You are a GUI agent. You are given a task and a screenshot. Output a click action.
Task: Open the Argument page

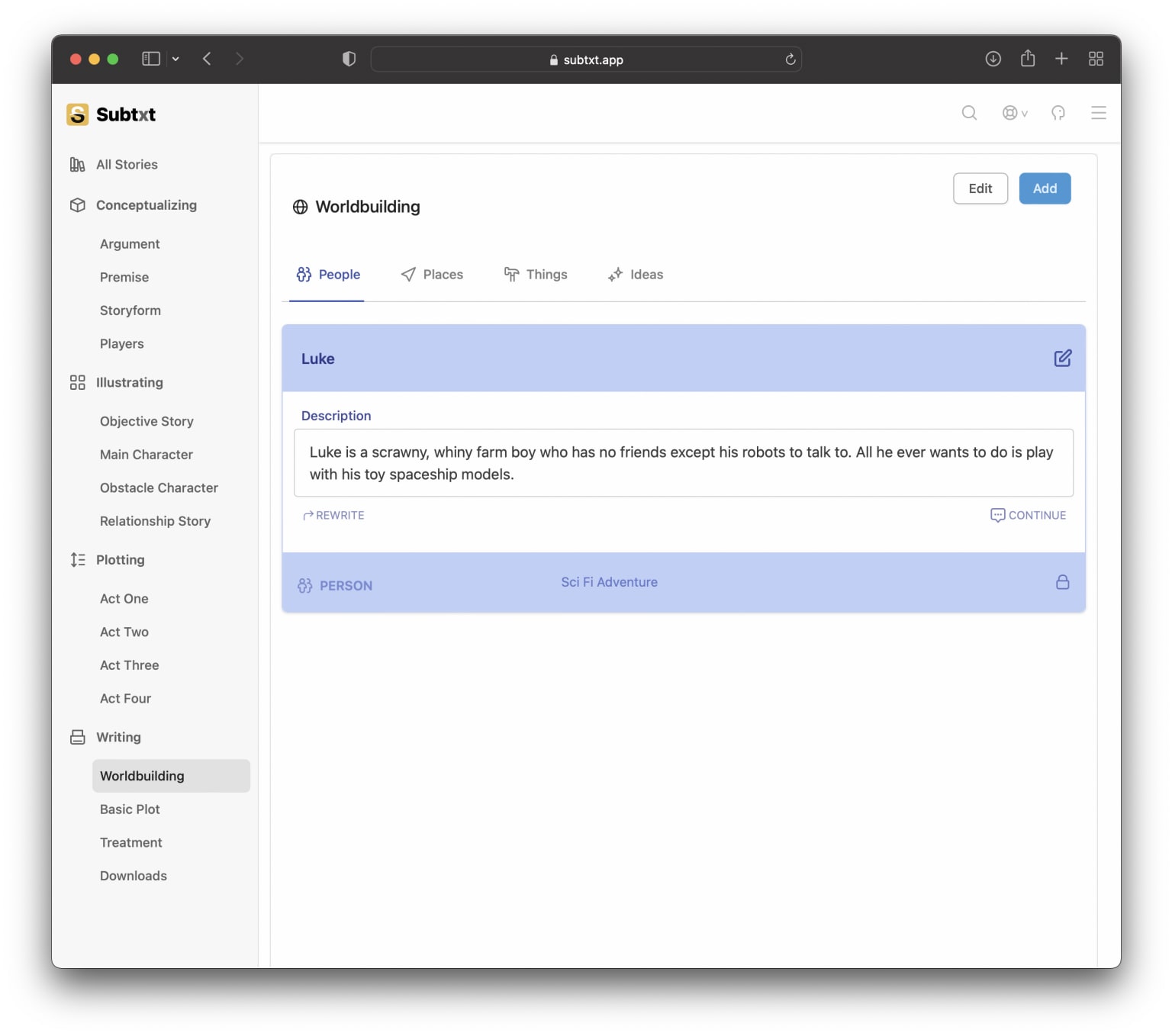click(130, 244)
